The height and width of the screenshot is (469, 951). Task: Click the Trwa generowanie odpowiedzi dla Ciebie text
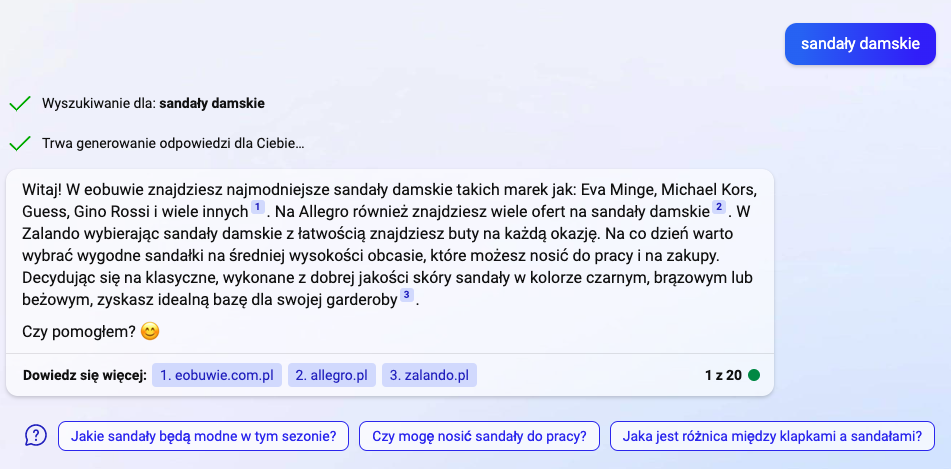point(173,143)
